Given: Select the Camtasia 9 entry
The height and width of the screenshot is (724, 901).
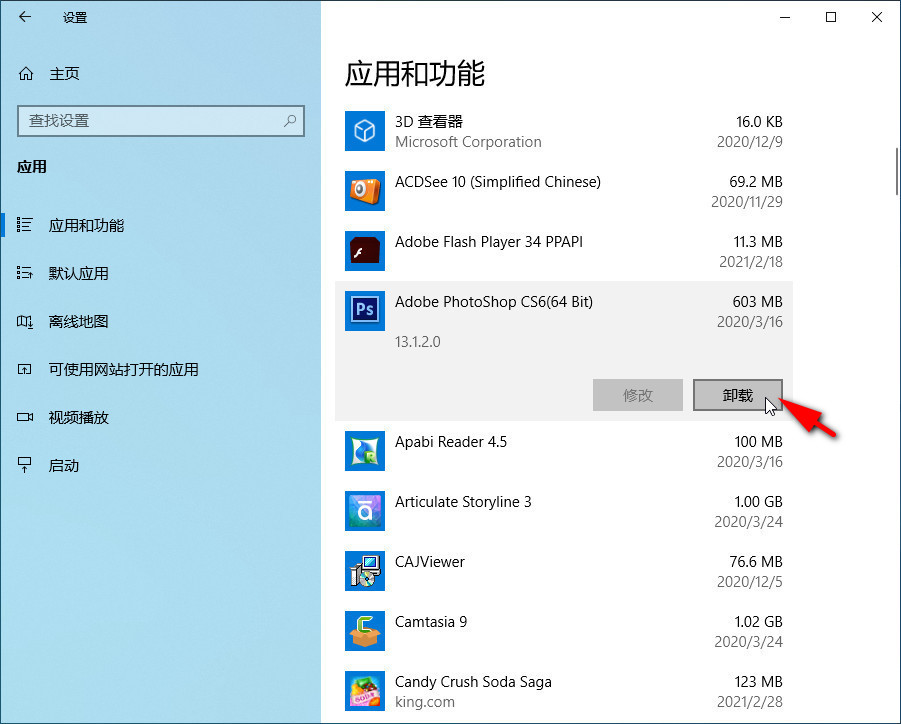Looking at the screenshot, I should (x=431, y=622).
